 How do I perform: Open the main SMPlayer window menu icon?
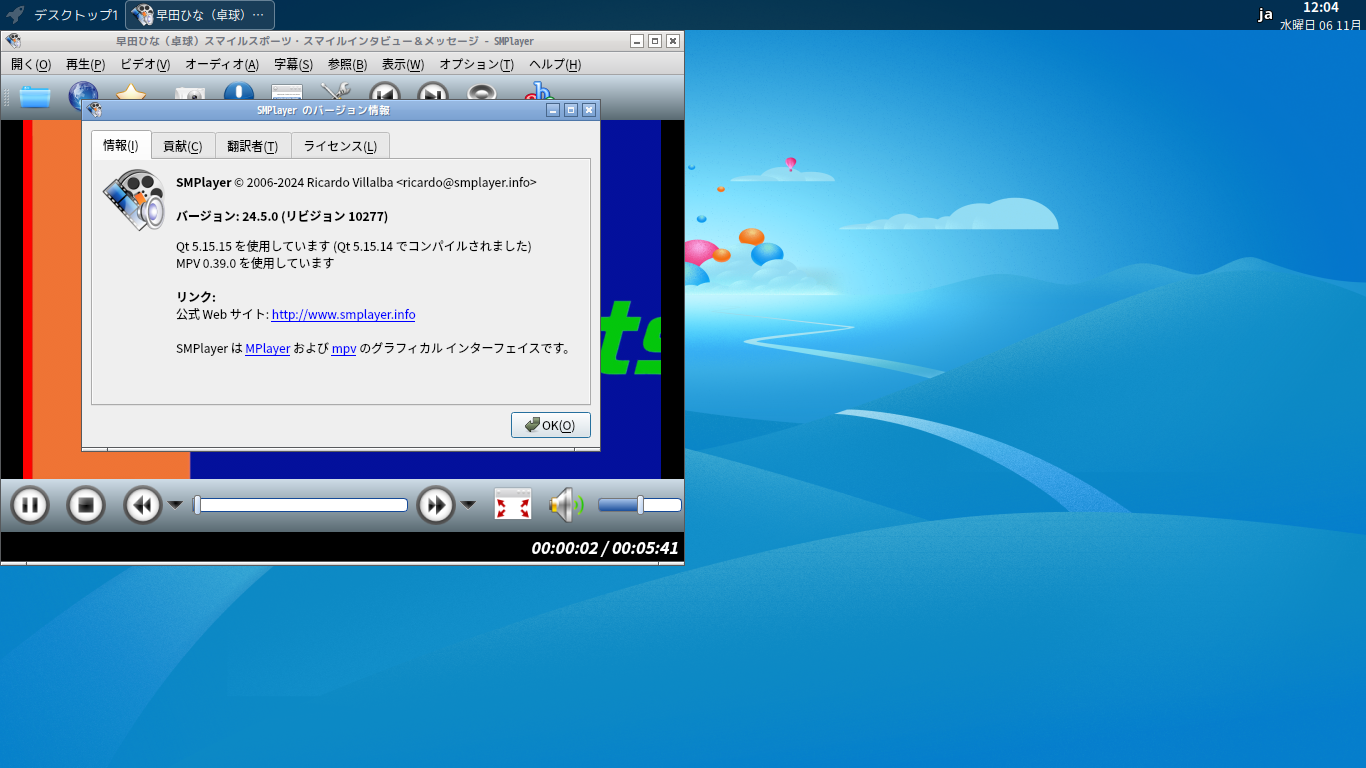(x=13, y=41)
